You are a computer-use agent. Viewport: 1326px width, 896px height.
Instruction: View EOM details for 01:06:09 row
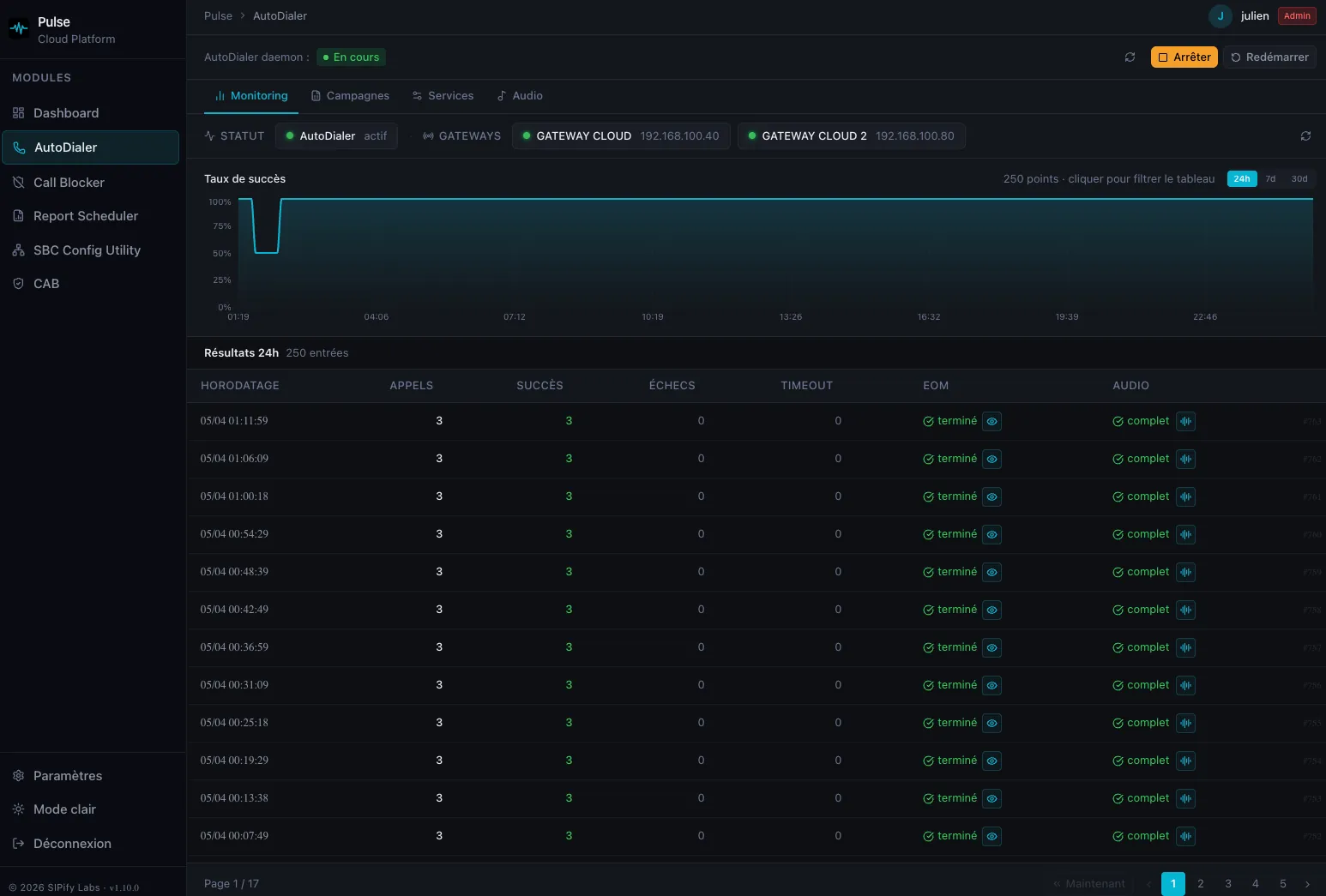(991, 460)
